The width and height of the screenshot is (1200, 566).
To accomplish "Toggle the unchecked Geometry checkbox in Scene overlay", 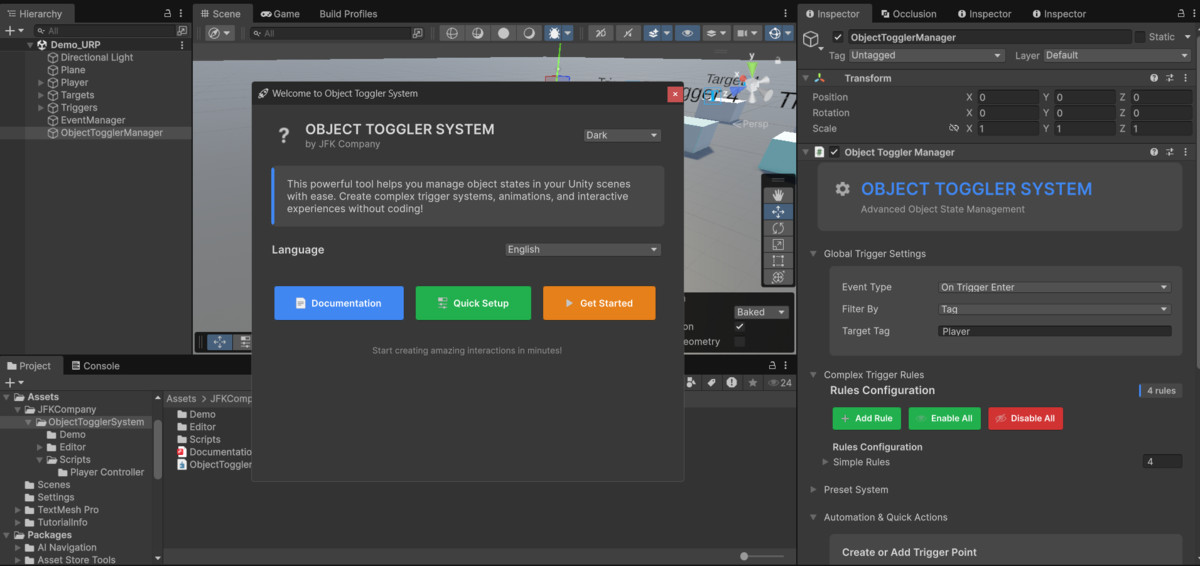I will coord(740,342).
